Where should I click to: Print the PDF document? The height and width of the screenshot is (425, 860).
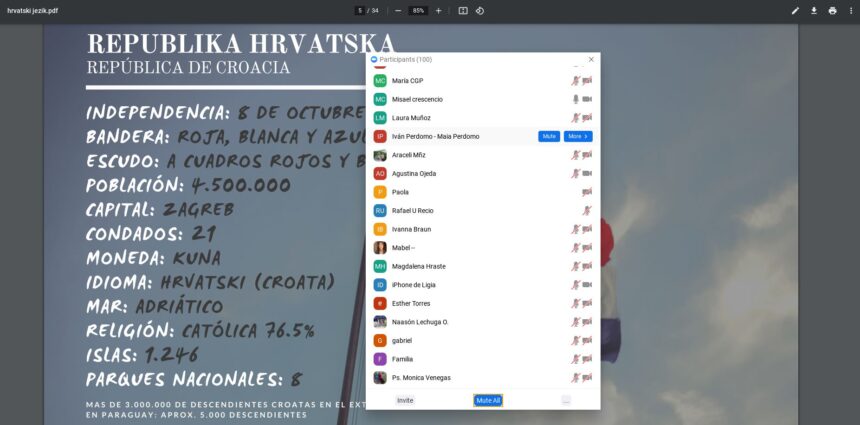(x=832, y=11)
